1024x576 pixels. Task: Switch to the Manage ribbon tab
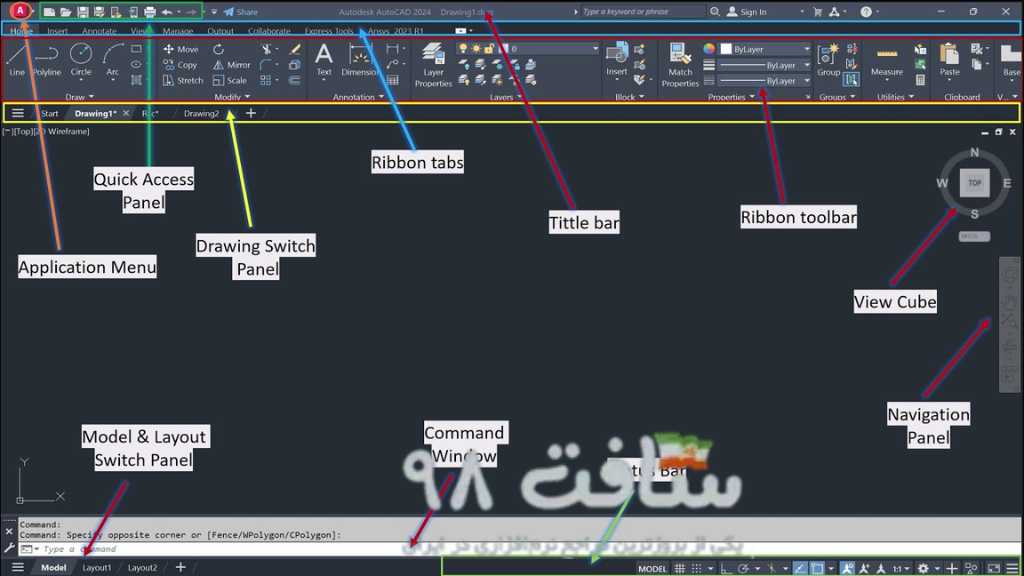[x=178, y=31]
